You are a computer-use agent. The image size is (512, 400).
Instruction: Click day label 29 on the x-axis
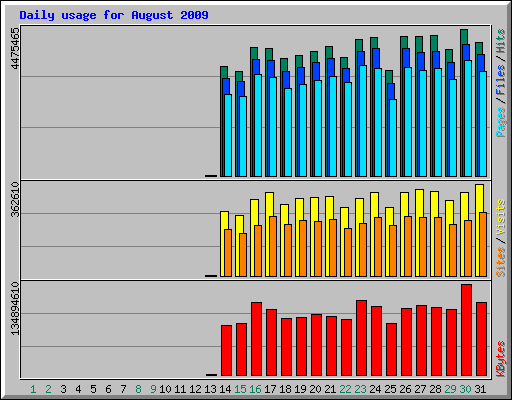click(450, 389)
